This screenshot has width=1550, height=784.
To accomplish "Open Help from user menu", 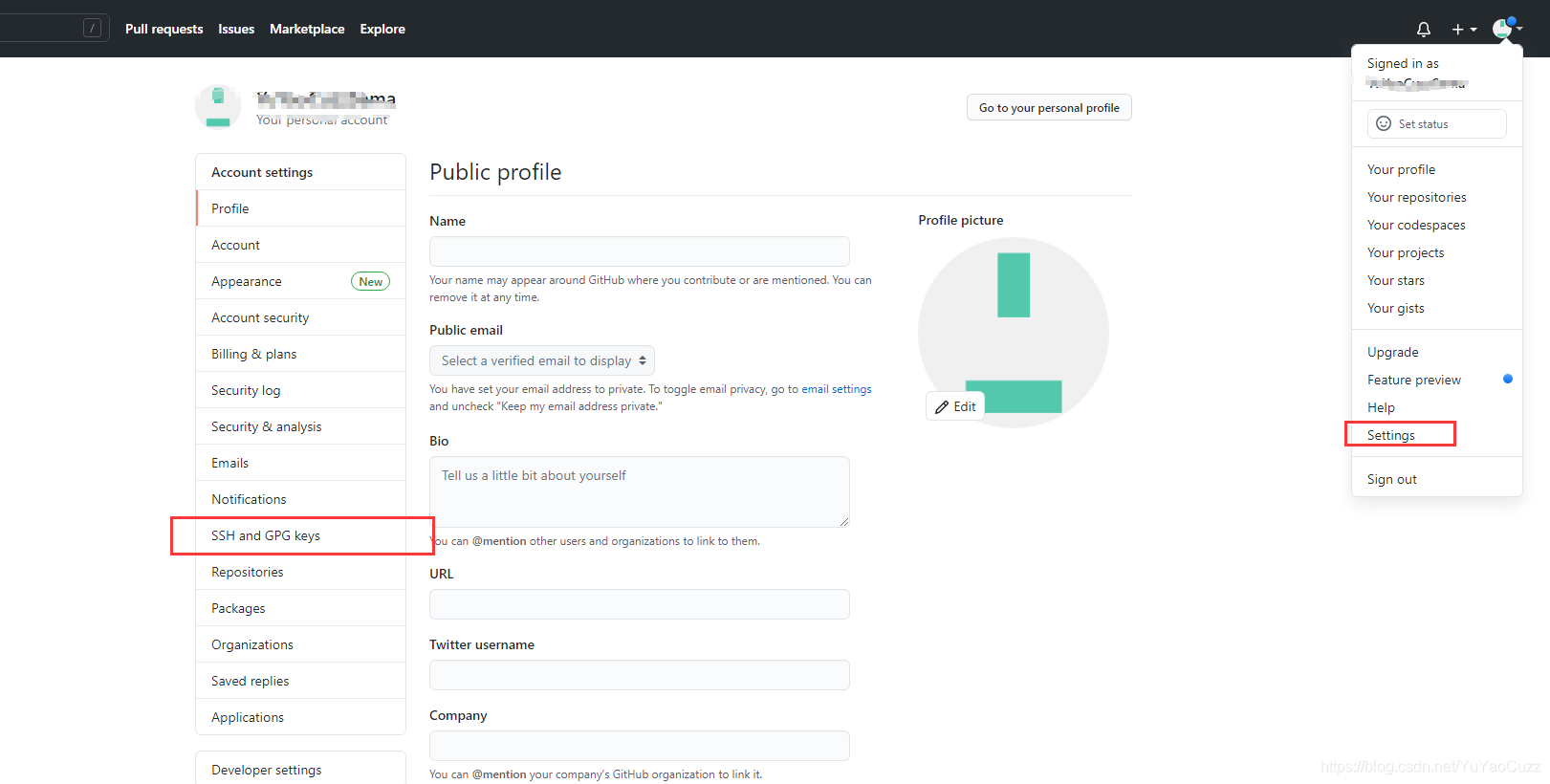I will [1437, 407].
